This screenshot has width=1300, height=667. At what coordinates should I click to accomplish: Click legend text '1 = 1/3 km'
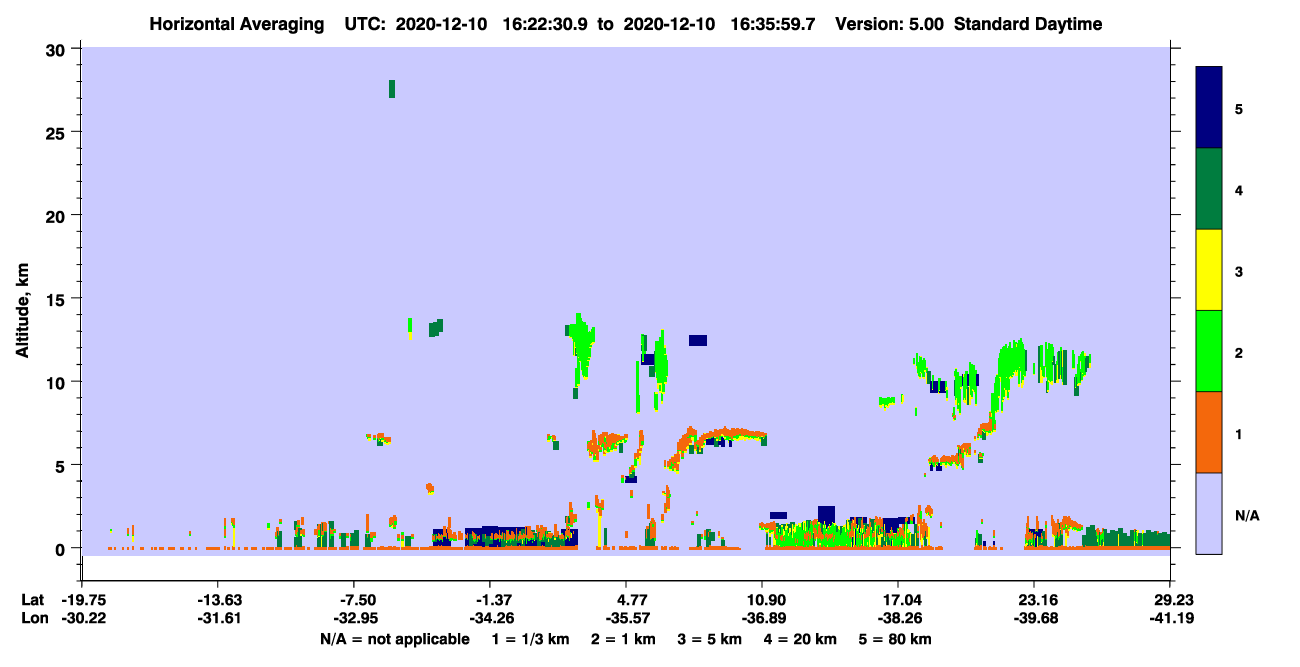click(x=530, y=639)
